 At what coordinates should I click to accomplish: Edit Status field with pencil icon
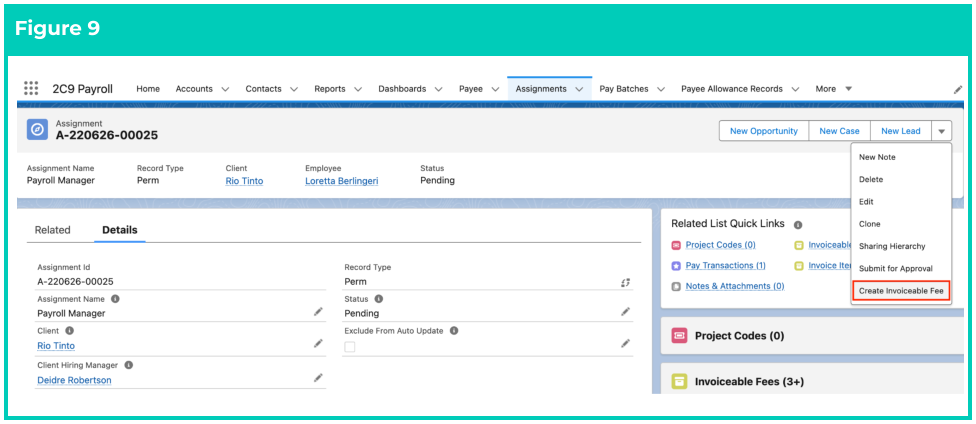[x=626, y=311]
